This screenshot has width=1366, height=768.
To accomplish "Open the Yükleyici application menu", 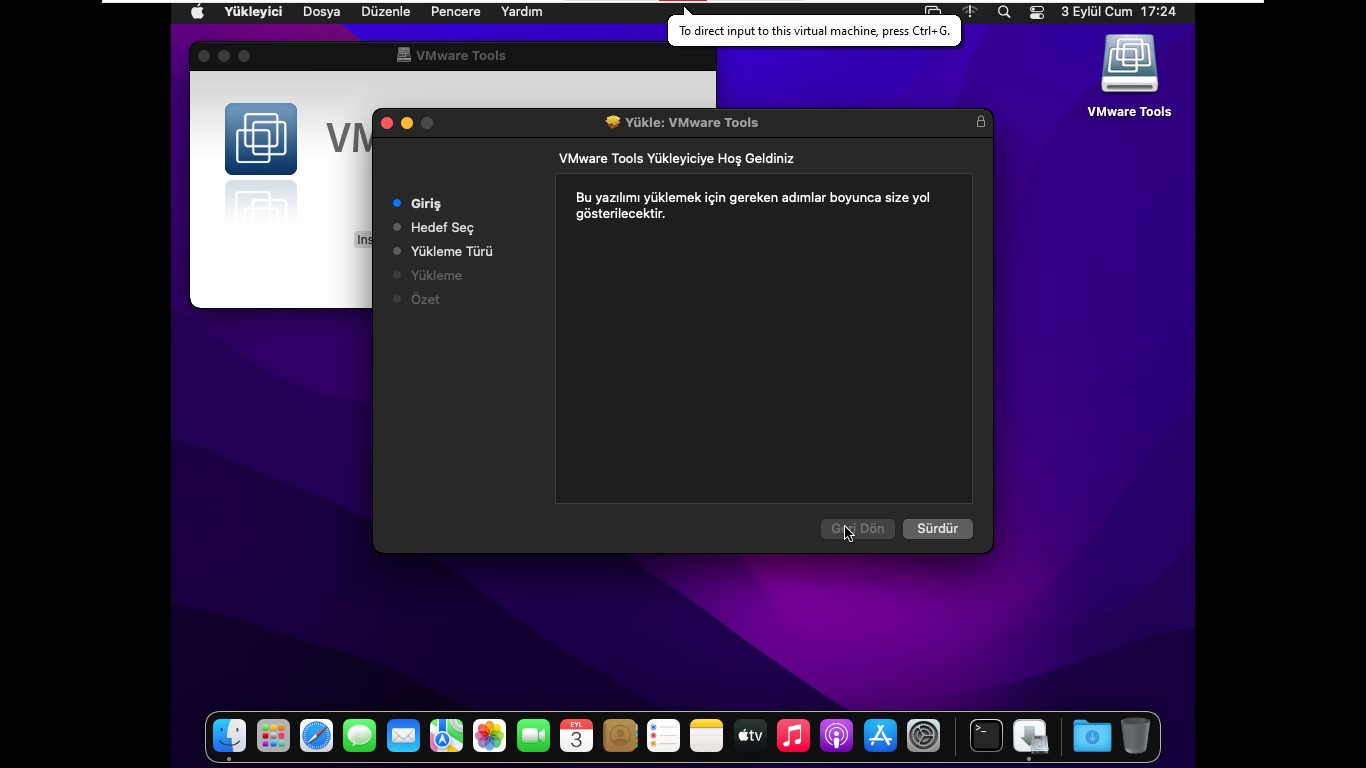I will pos(253,12).
